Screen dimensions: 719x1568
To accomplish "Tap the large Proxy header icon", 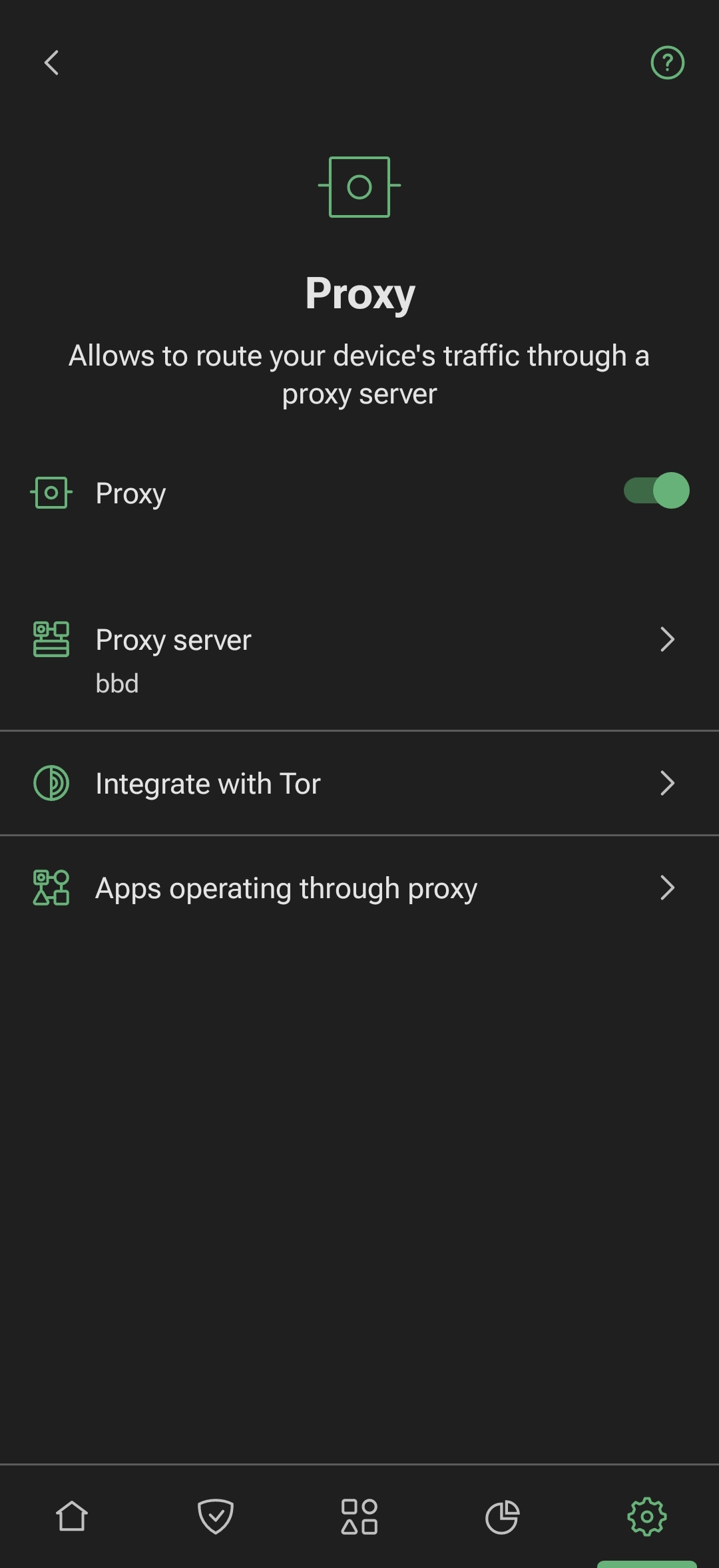I will 359,187.
